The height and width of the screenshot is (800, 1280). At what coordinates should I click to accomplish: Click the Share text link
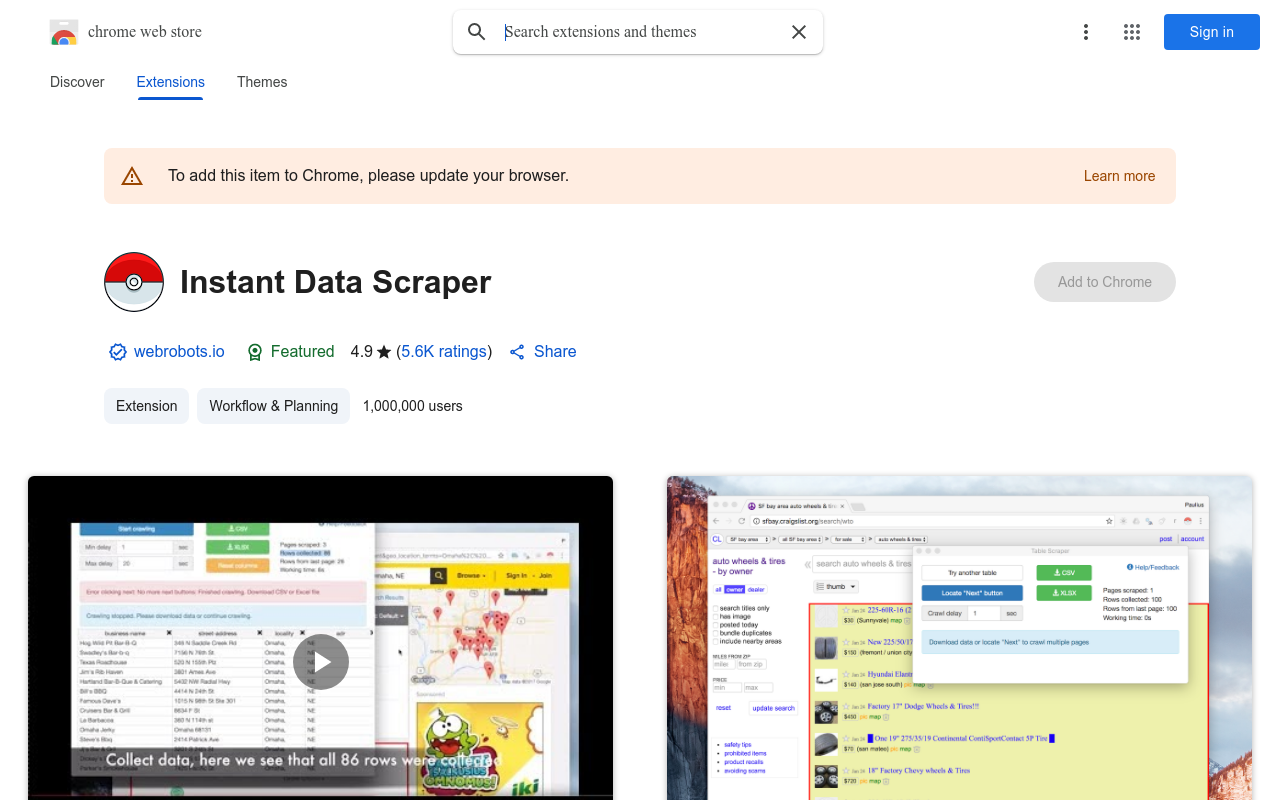click(555, 352)
